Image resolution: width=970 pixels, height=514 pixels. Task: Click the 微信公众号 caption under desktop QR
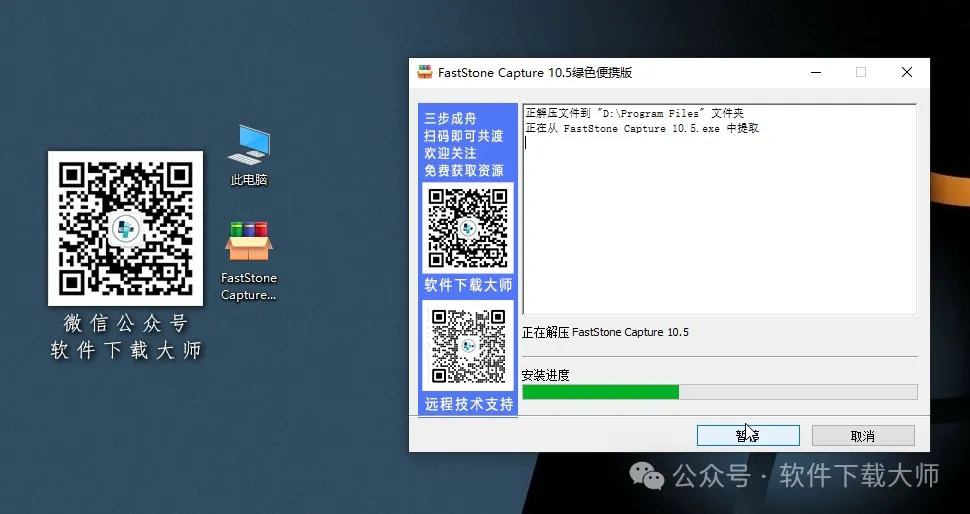pos(126,323)
